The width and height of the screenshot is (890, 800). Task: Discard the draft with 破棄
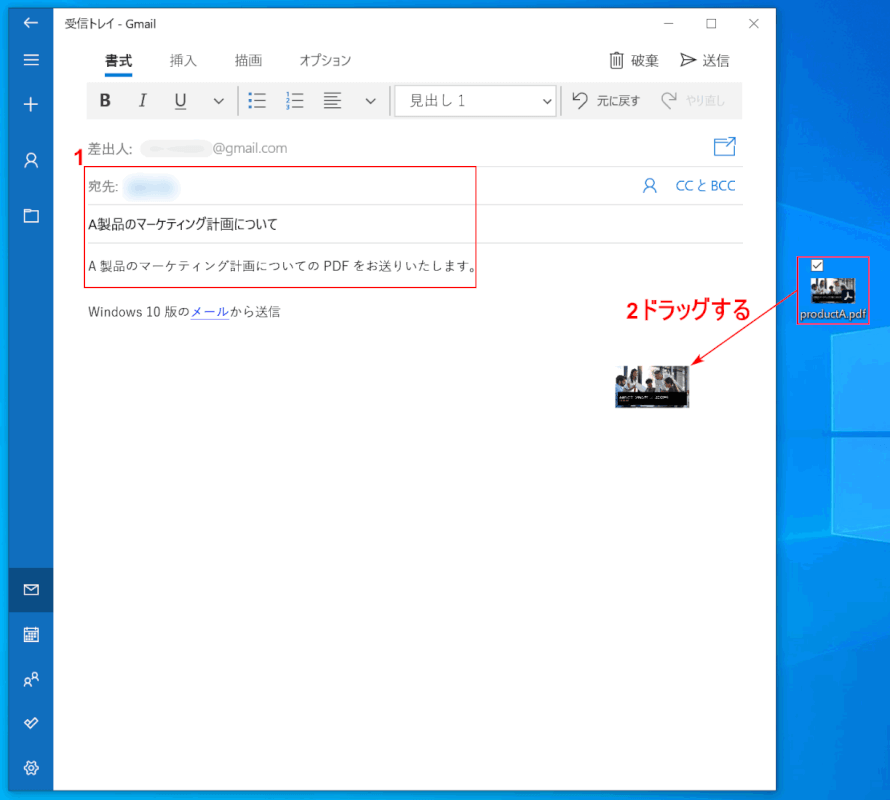634,60
